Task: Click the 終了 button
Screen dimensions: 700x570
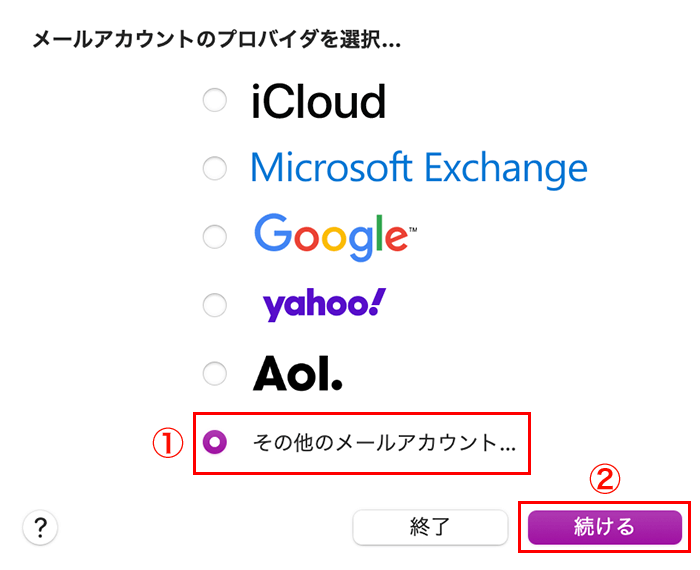Action: (430, 527)
